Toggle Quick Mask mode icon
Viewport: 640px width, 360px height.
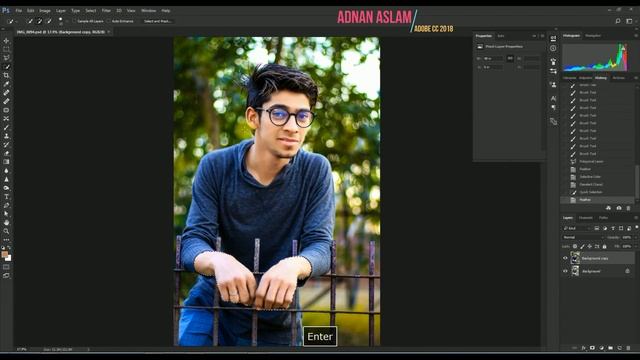pyautogui.click(x=6, y=267)
